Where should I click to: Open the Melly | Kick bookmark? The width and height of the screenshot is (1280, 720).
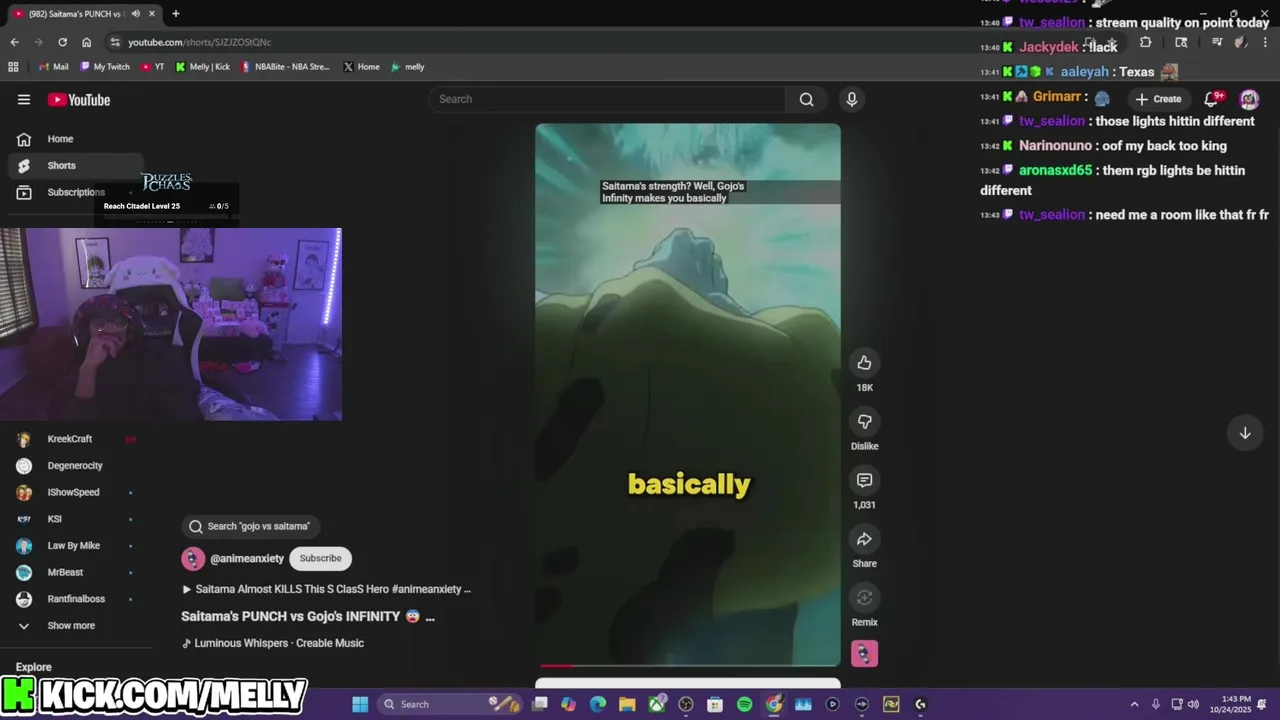[x=202, y=67]
